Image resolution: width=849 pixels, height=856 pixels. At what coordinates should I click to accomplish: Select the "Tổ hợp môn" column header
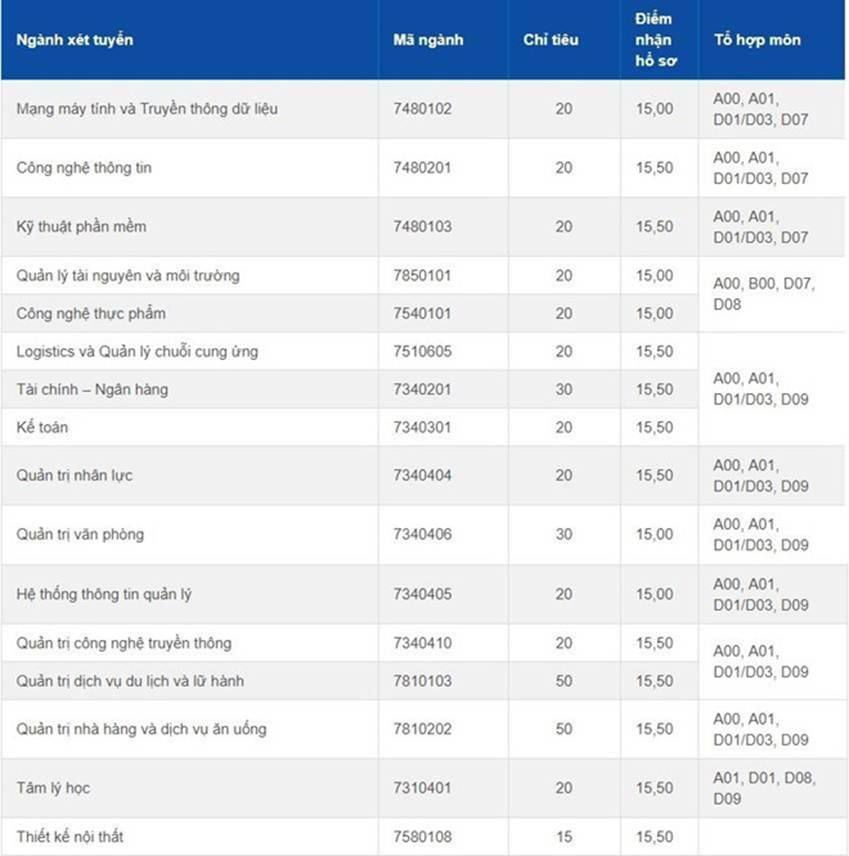pyautogui.click(x=757, y=40)
